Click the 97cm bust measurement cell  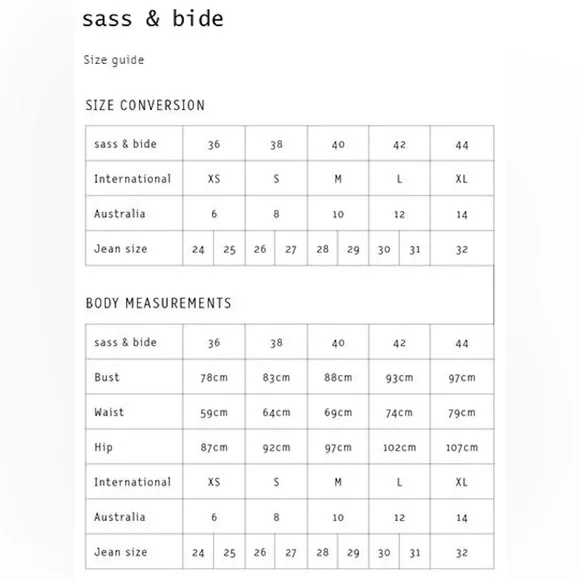point(462,378)
